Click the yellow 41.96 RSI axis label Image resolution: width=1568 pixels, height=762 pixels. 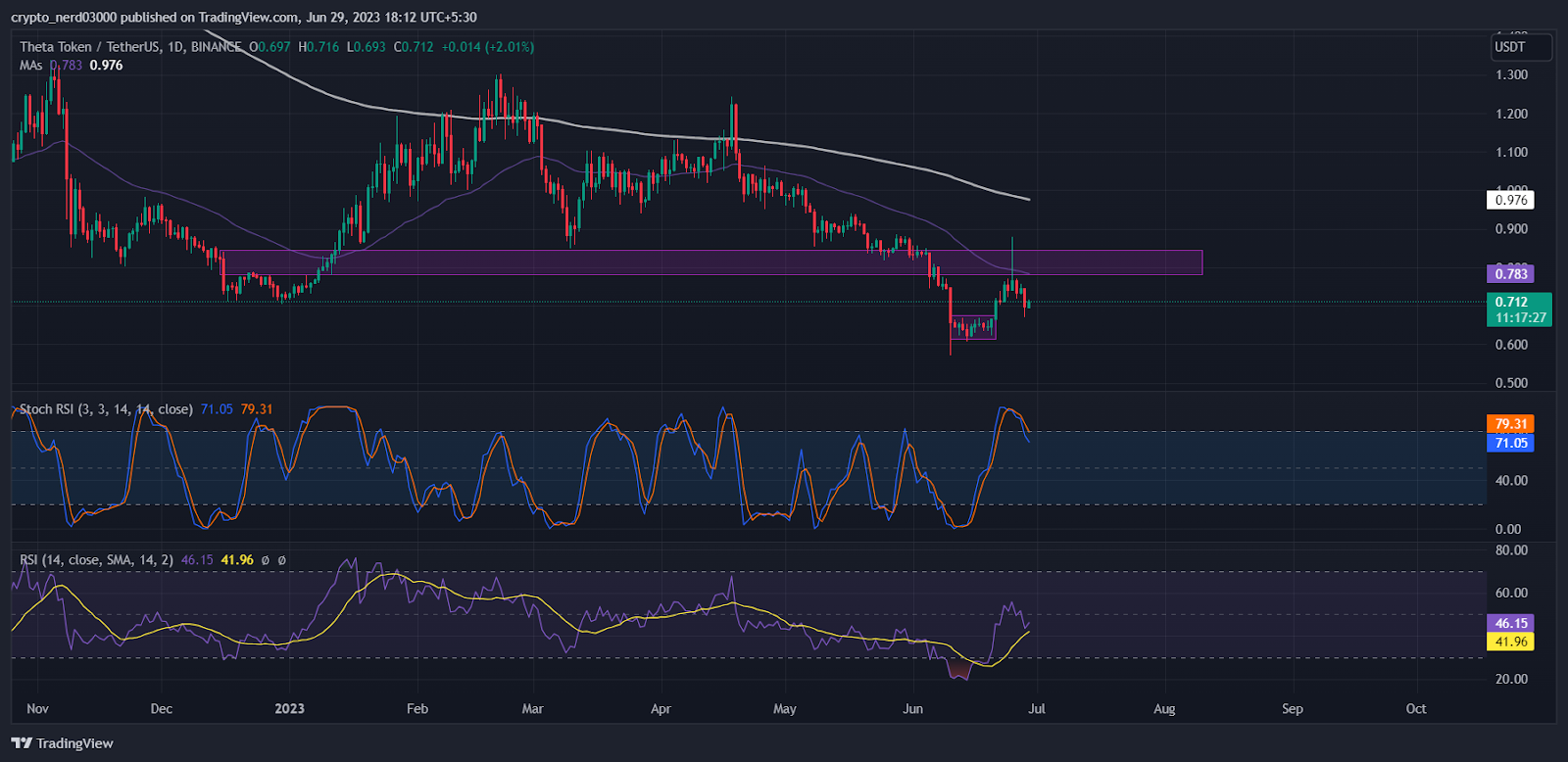(1511, 643)
